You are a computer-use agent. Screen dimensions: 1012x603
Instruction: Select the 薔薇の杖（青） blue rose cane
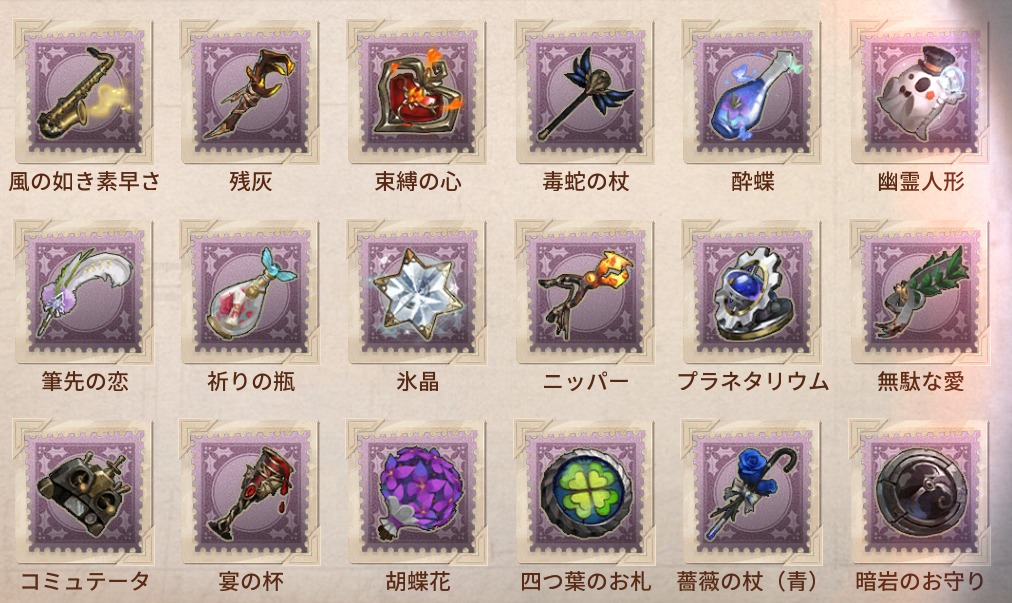tap(753, 492)
